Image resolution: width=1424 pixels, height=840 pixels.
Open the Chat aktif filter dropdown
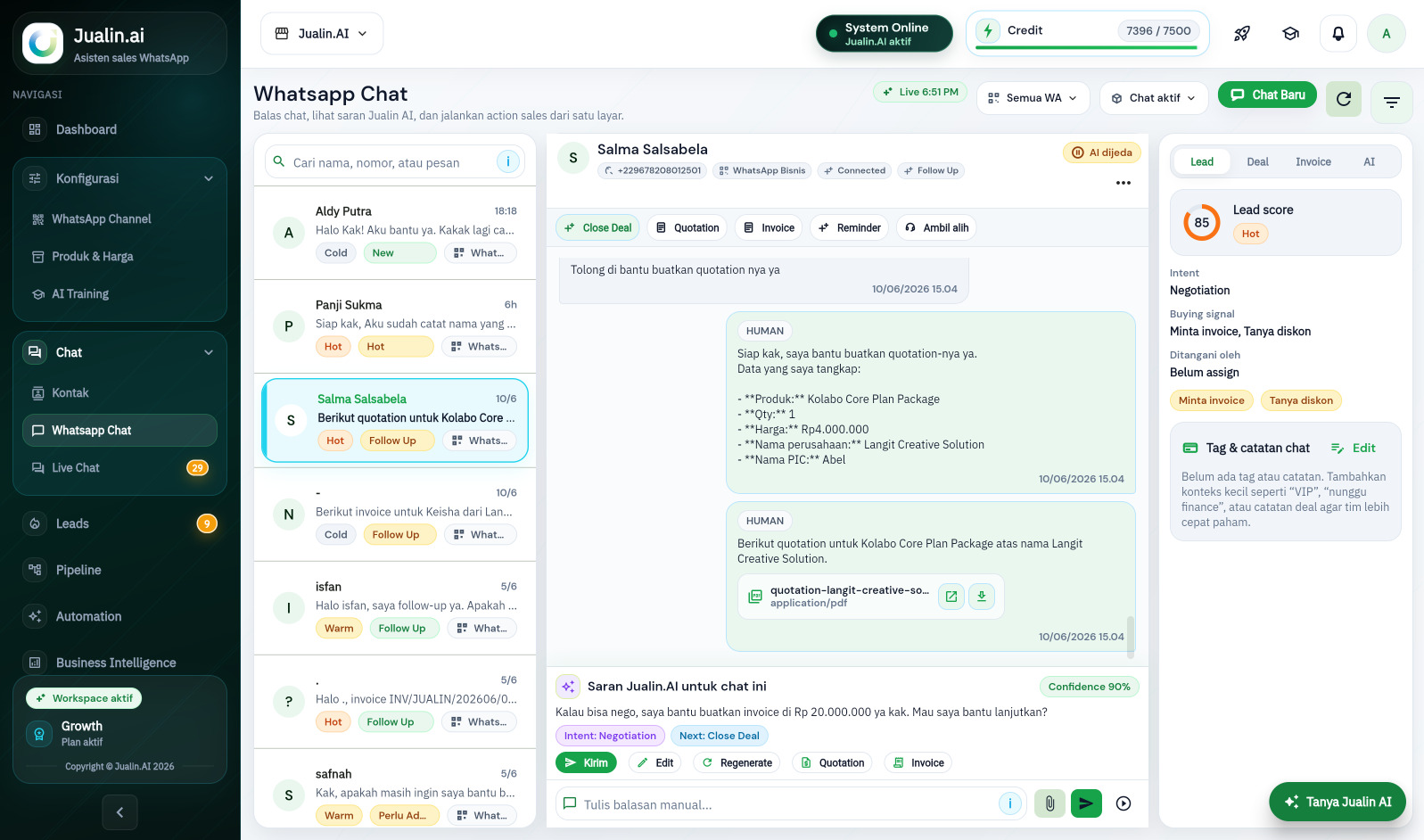1154,98
